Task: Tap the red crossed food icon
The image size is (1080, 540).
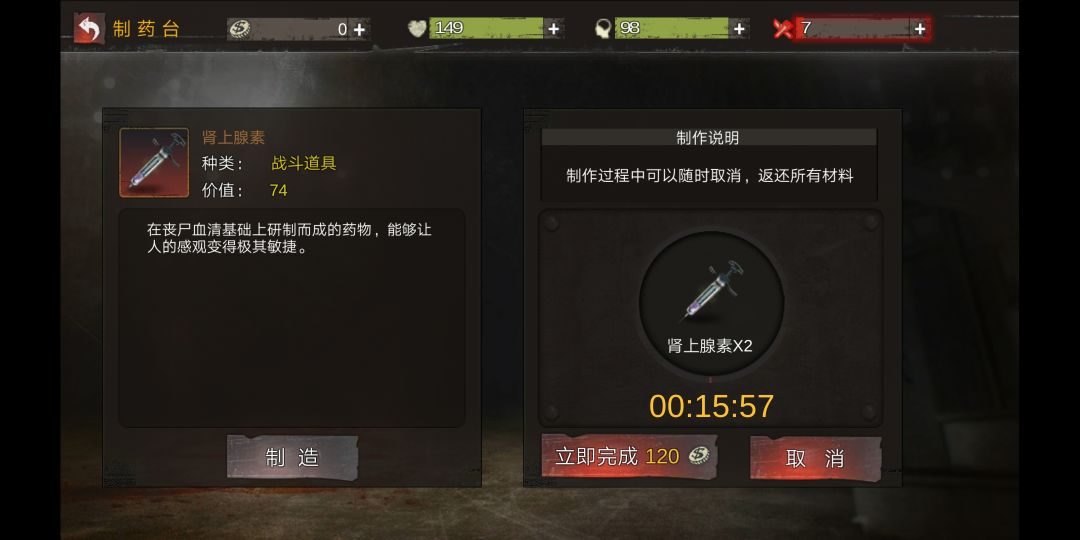Action: click(782, 29)
